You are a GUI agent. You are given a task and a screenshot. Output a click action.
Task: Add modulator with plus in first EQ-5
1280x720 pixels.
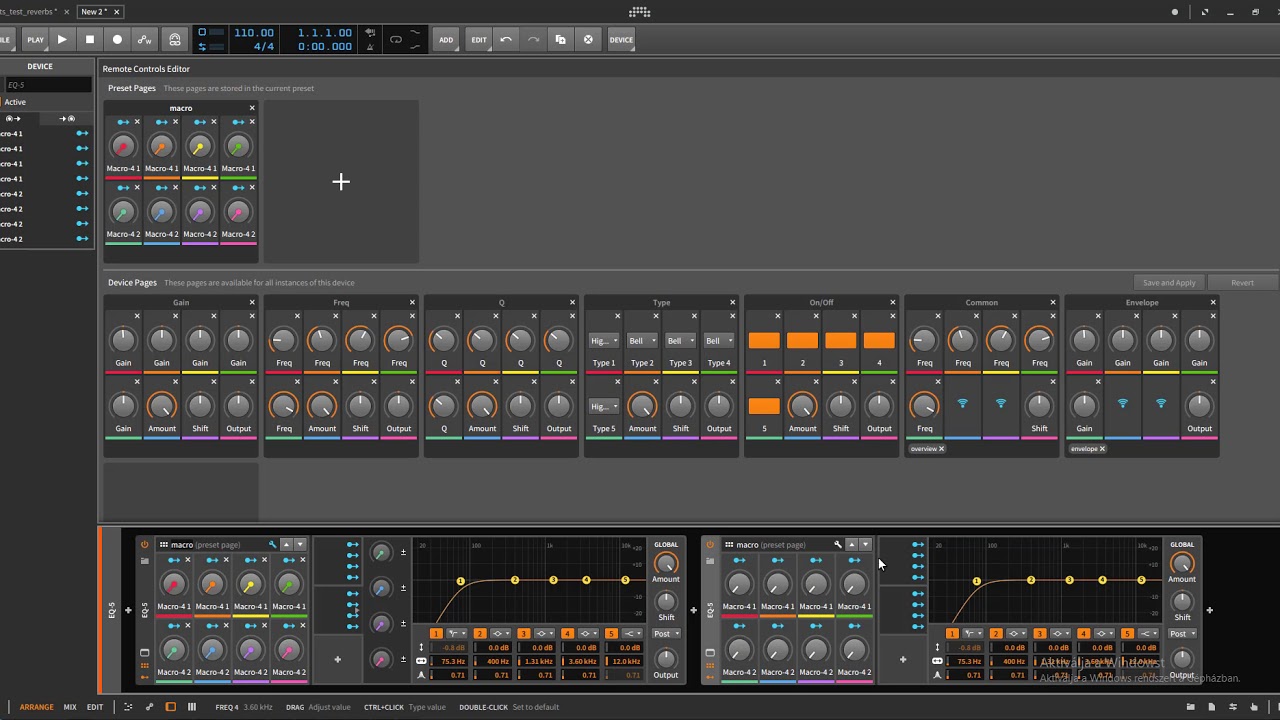[337, 659]
